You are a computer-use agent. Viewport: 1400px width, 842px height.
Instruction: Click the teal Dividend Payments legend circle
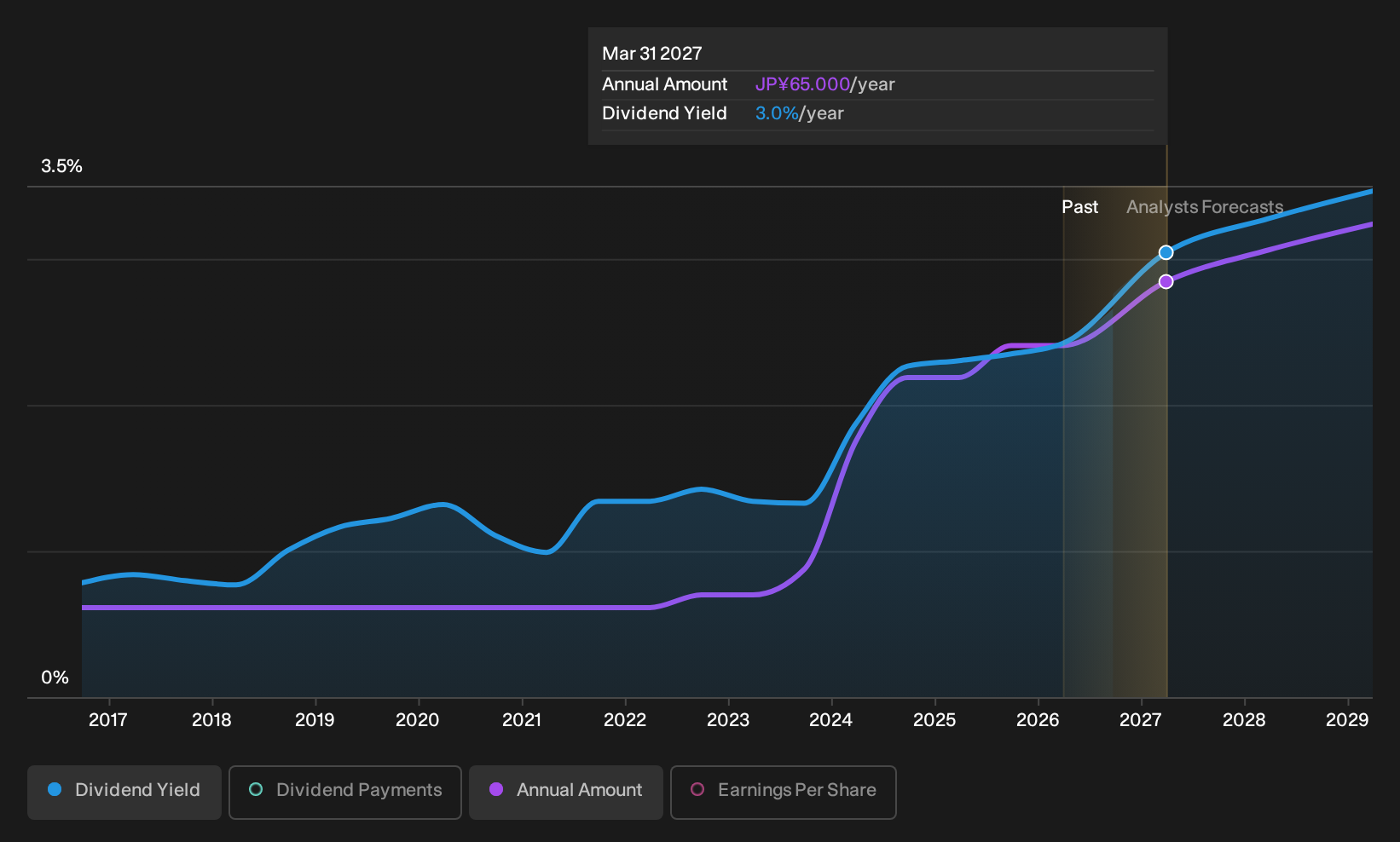point(256,790)
